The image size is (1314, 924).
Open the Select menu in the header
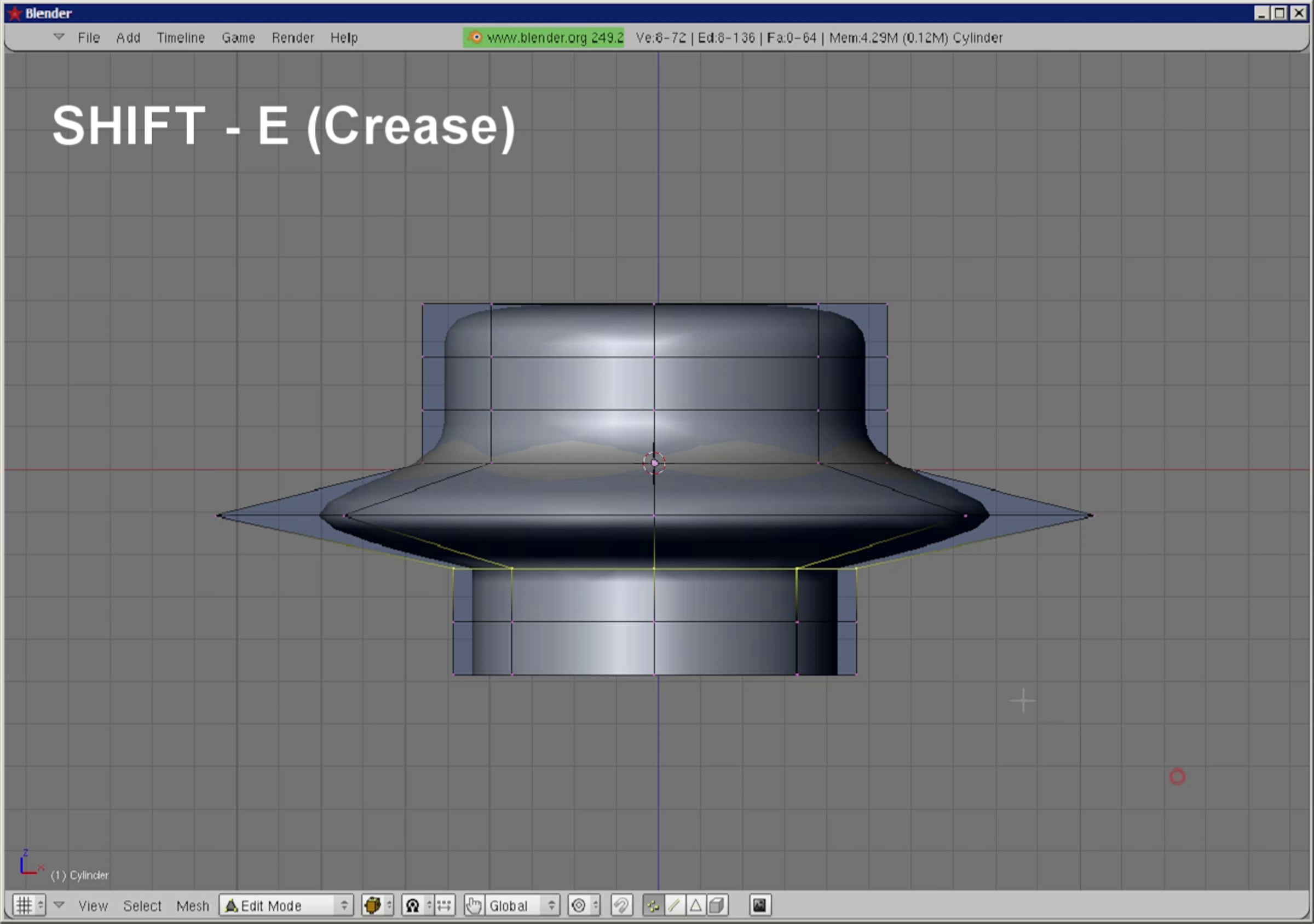pyautogui.click(x=142, y=906)
